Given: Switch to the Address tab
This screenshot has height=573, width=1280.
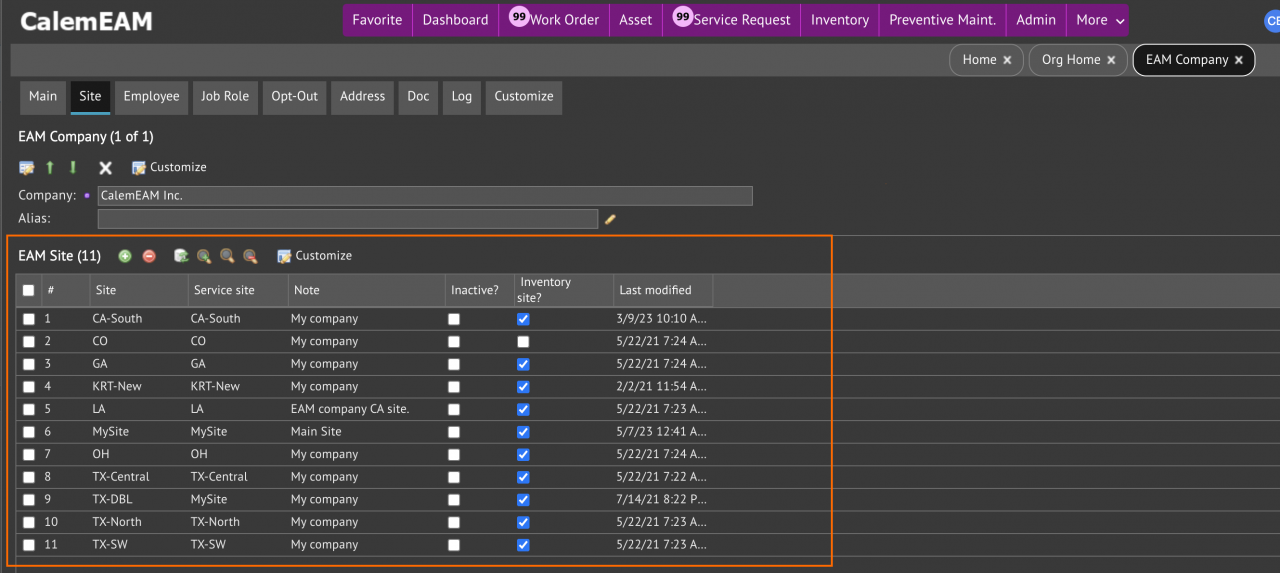Looking at the screenshot, I should 362,97.
